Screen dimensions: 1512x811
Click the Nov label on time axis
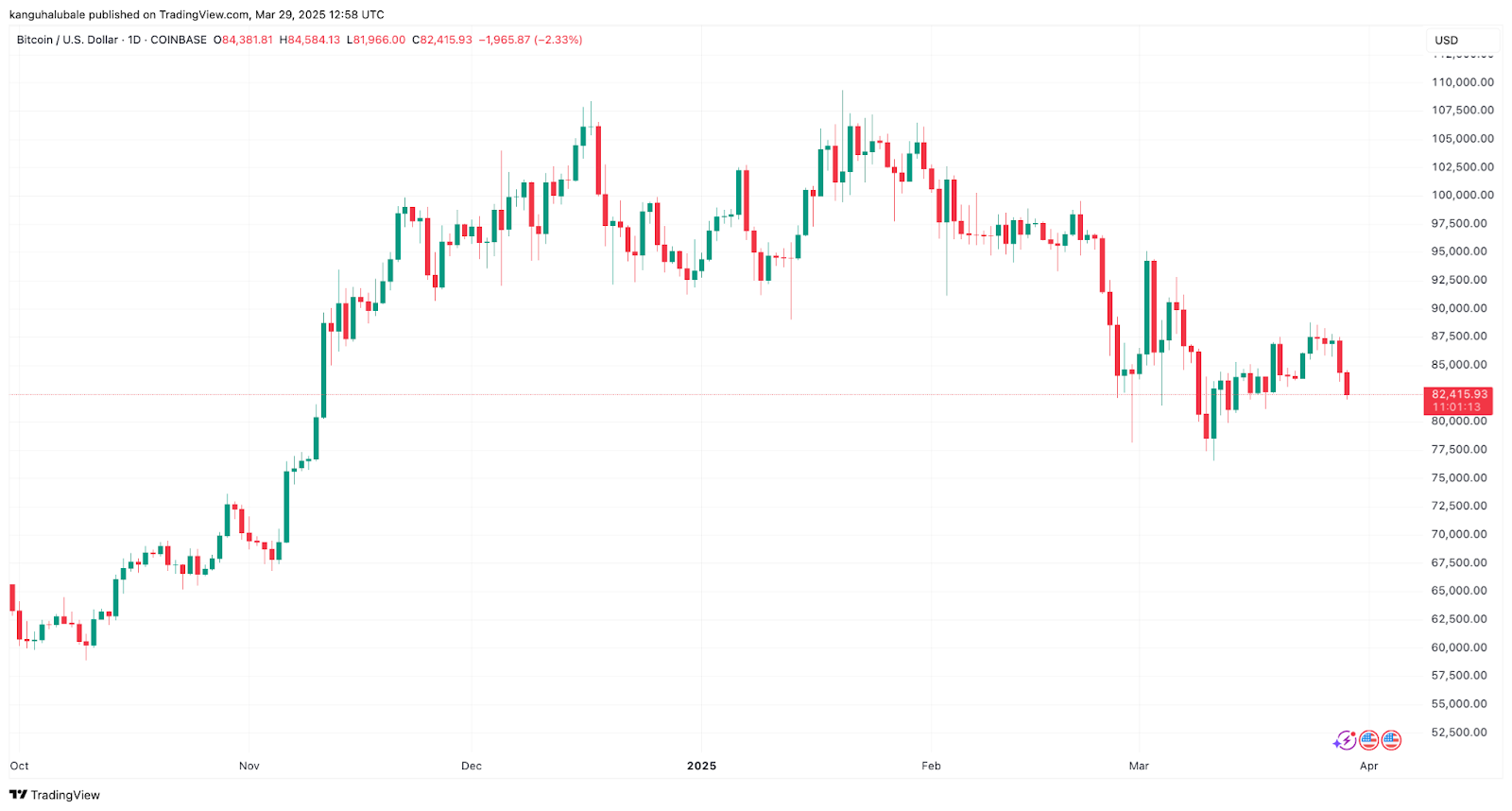point(249,766)
